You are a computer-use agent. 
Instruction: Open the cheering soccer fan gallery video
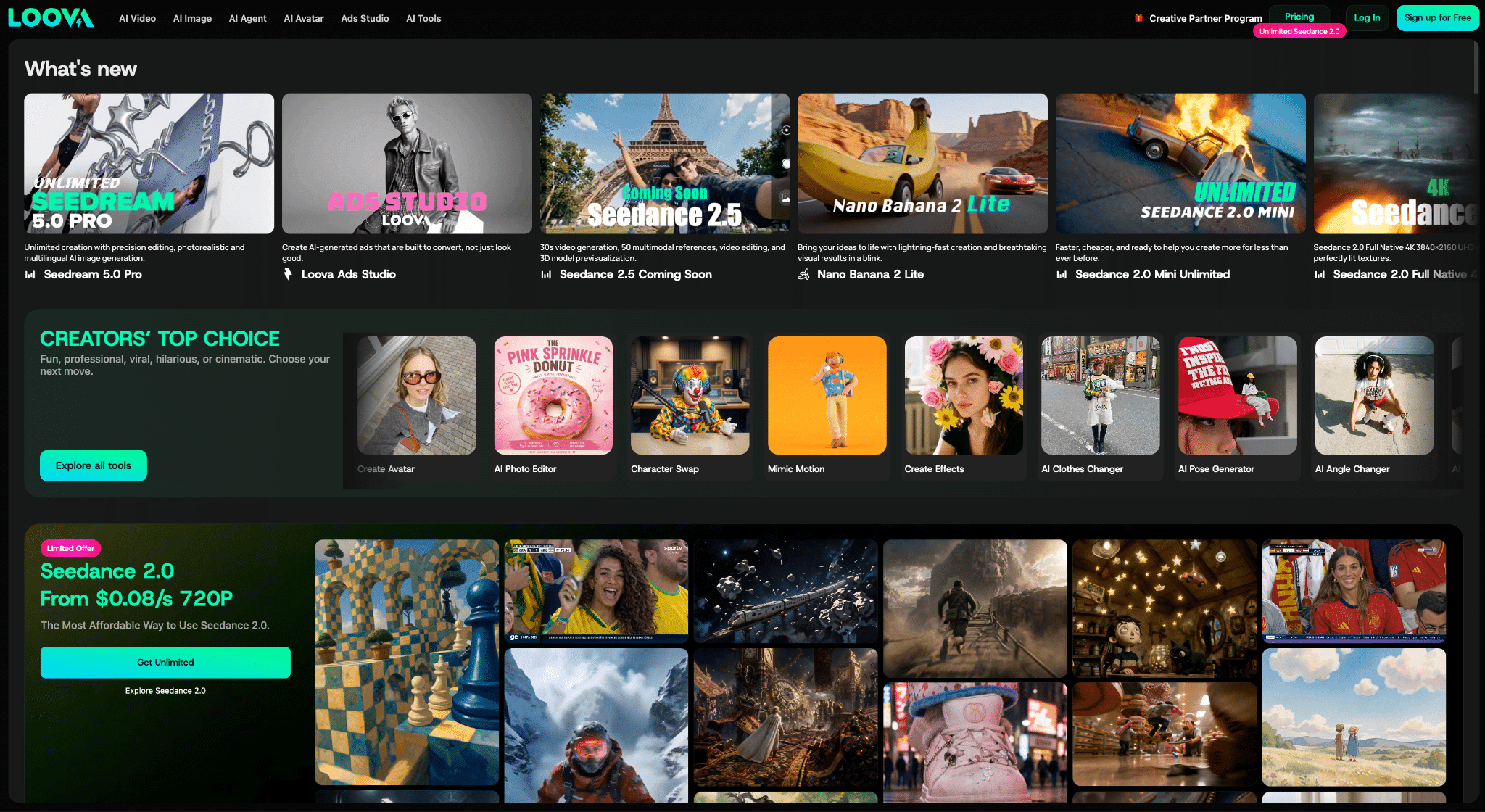[596, 591]
